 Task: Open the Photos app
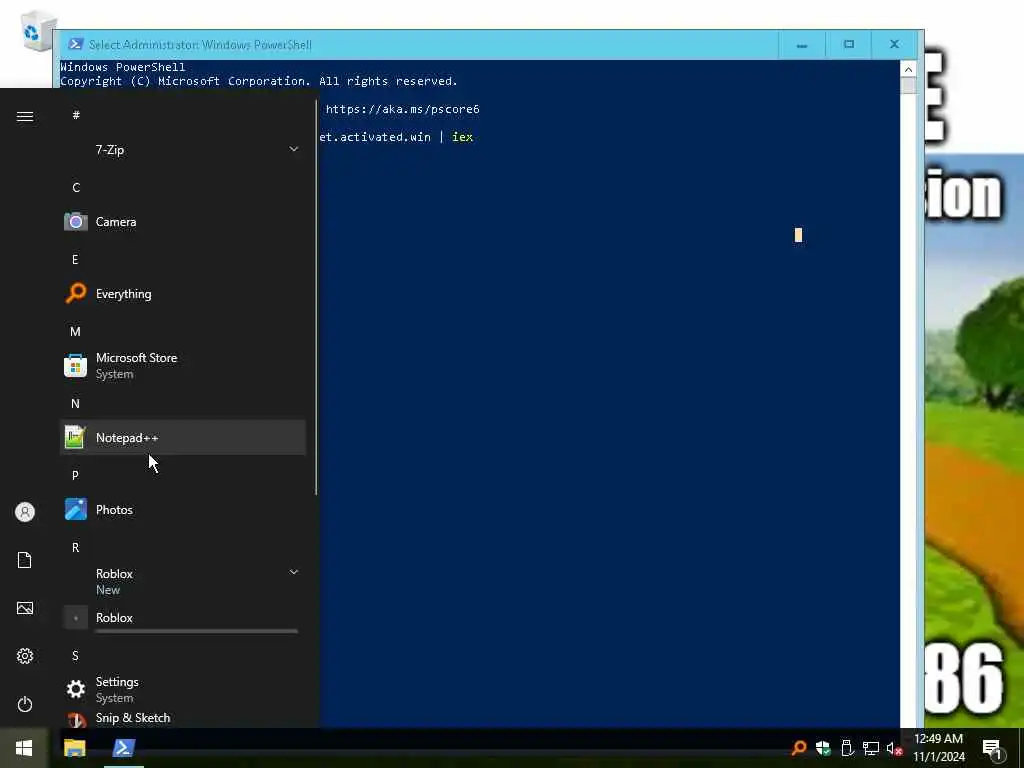183,509
